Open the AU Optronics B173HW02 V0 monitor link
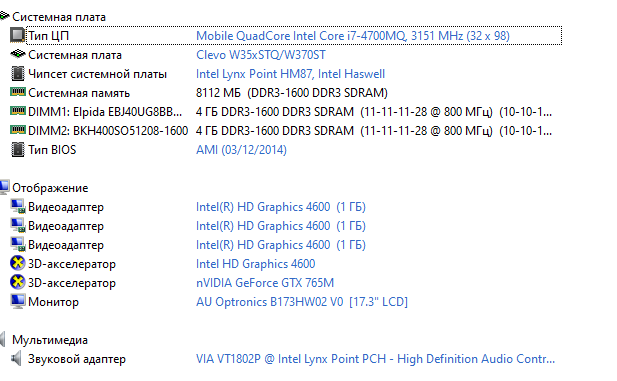The image size is (617, 381). [x=302, y=301]
